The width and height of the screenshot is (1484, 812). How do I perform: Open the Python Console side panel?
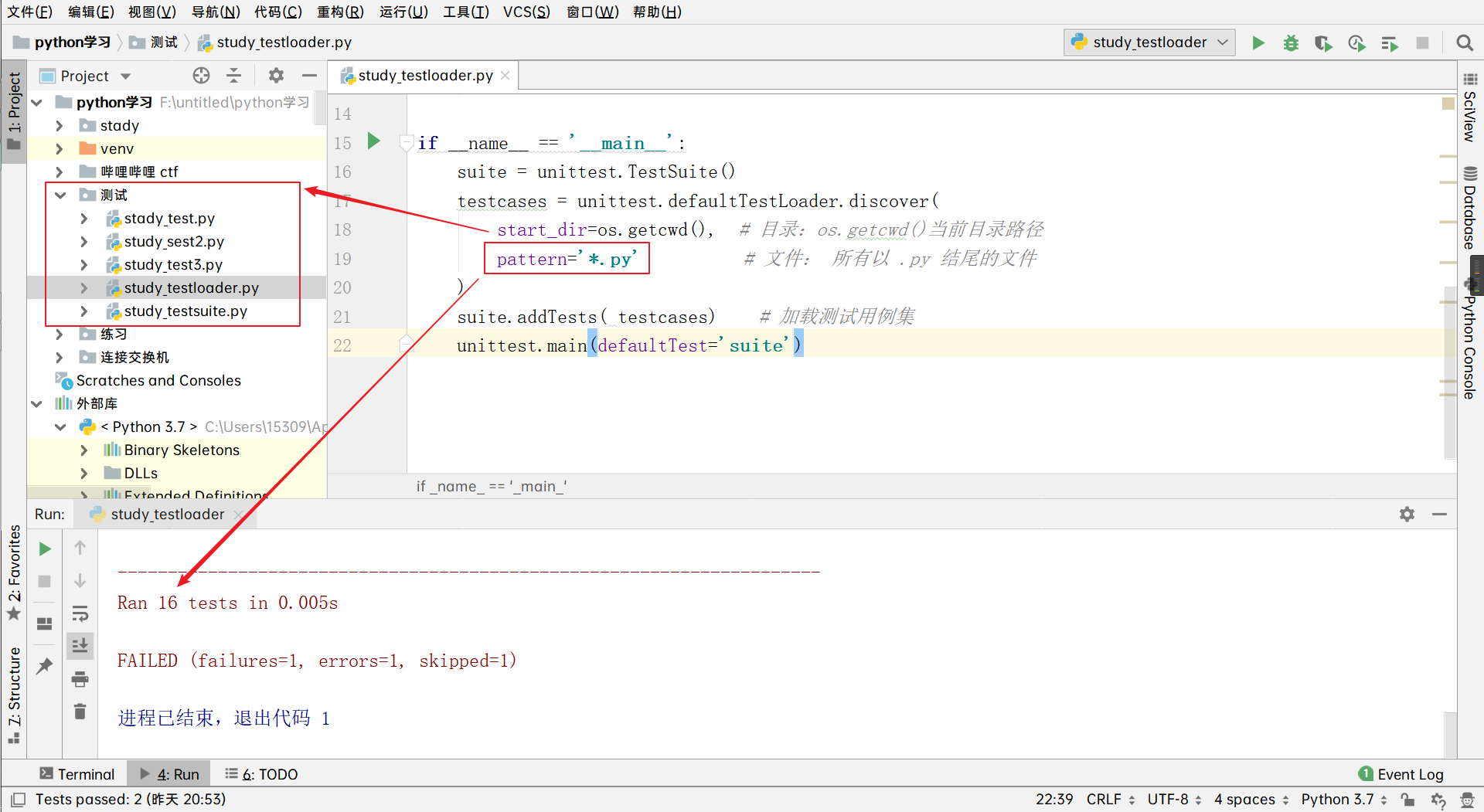(x=1470, y=338)
